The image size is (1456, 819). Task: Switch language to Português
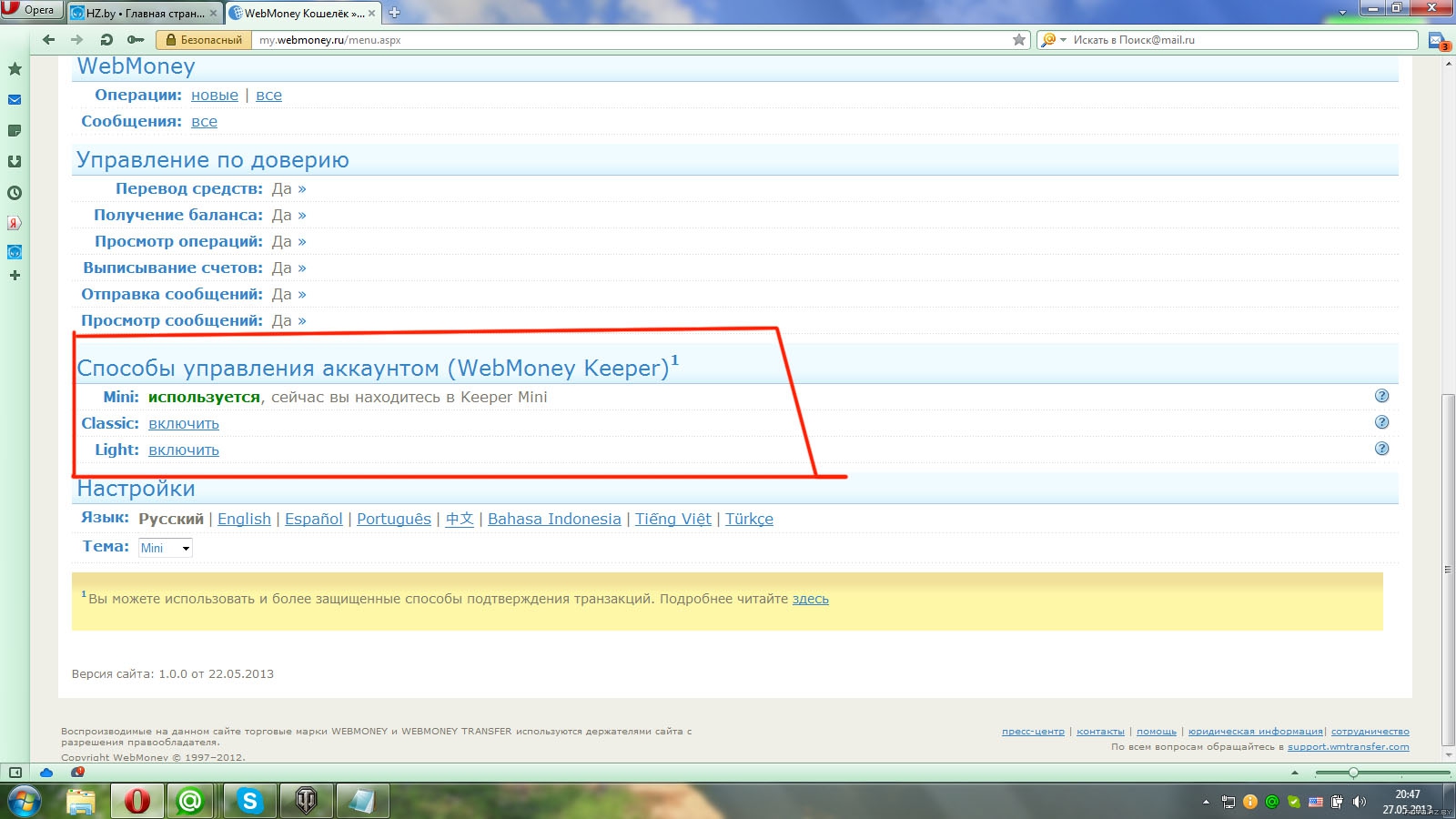(x=394, y=519)
